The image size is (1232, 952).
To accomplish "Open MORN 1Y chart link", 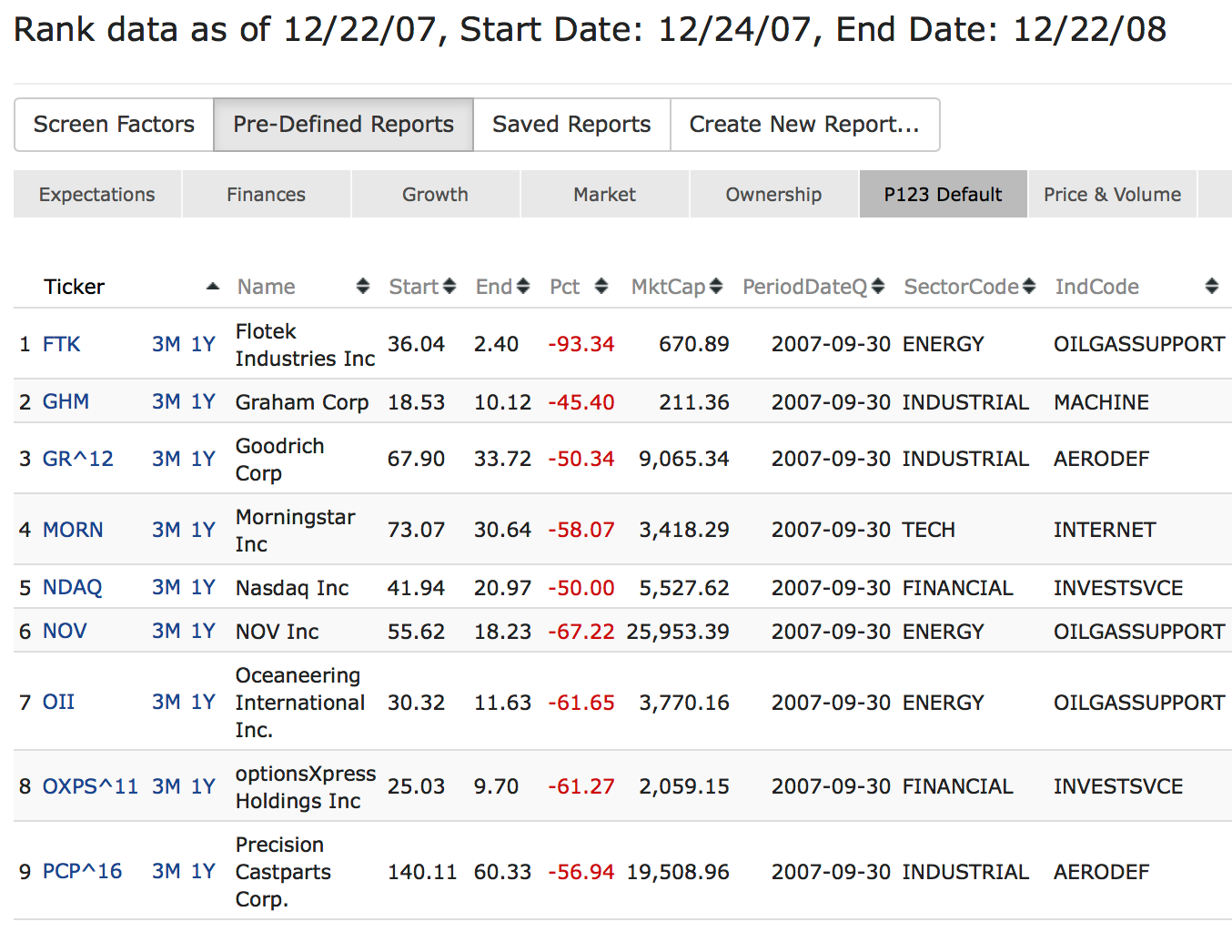I will click(x=203, y=530).
